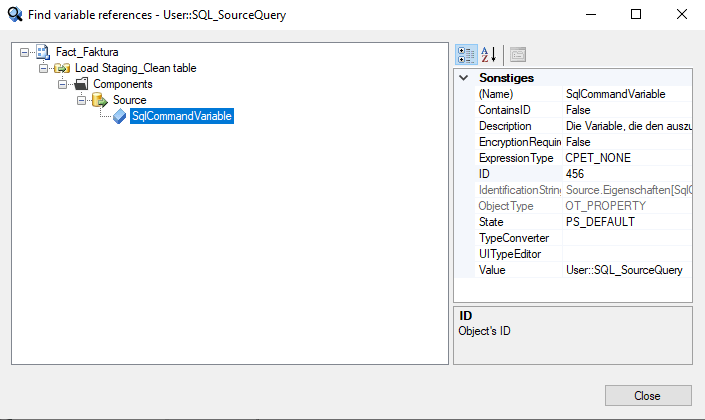This screenshot has width=705, height=420.
Task: Click the Source component icon
Action: coord(100,100)
